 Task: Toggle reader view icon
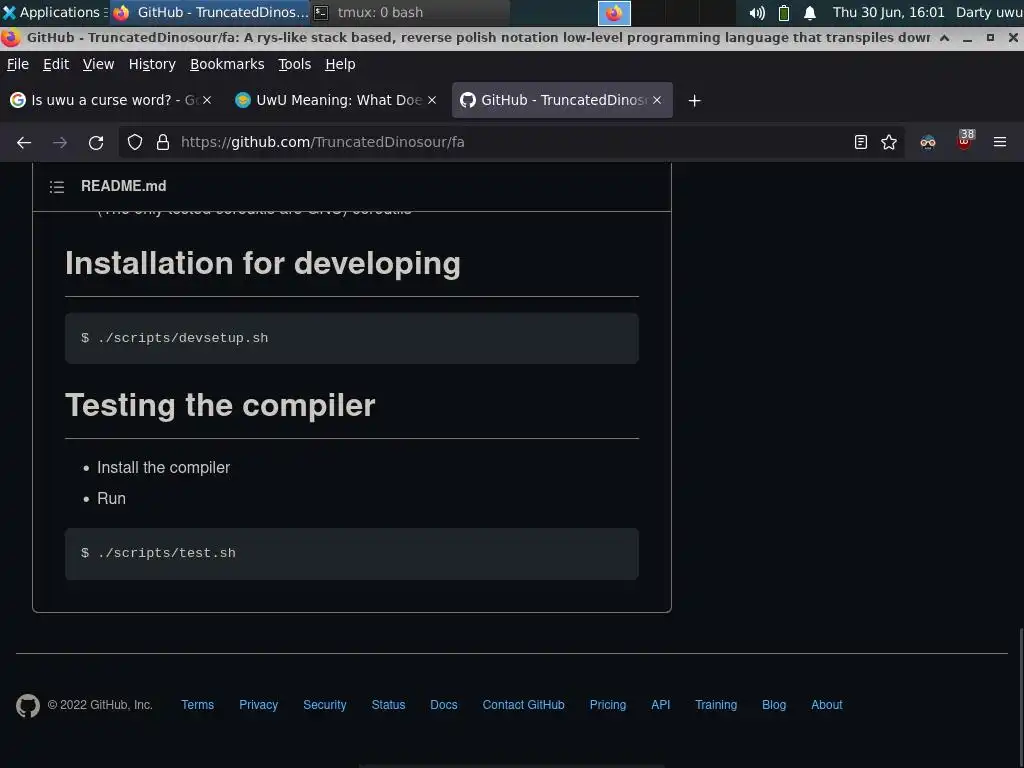pyautogui.click(x=861, y=142)
